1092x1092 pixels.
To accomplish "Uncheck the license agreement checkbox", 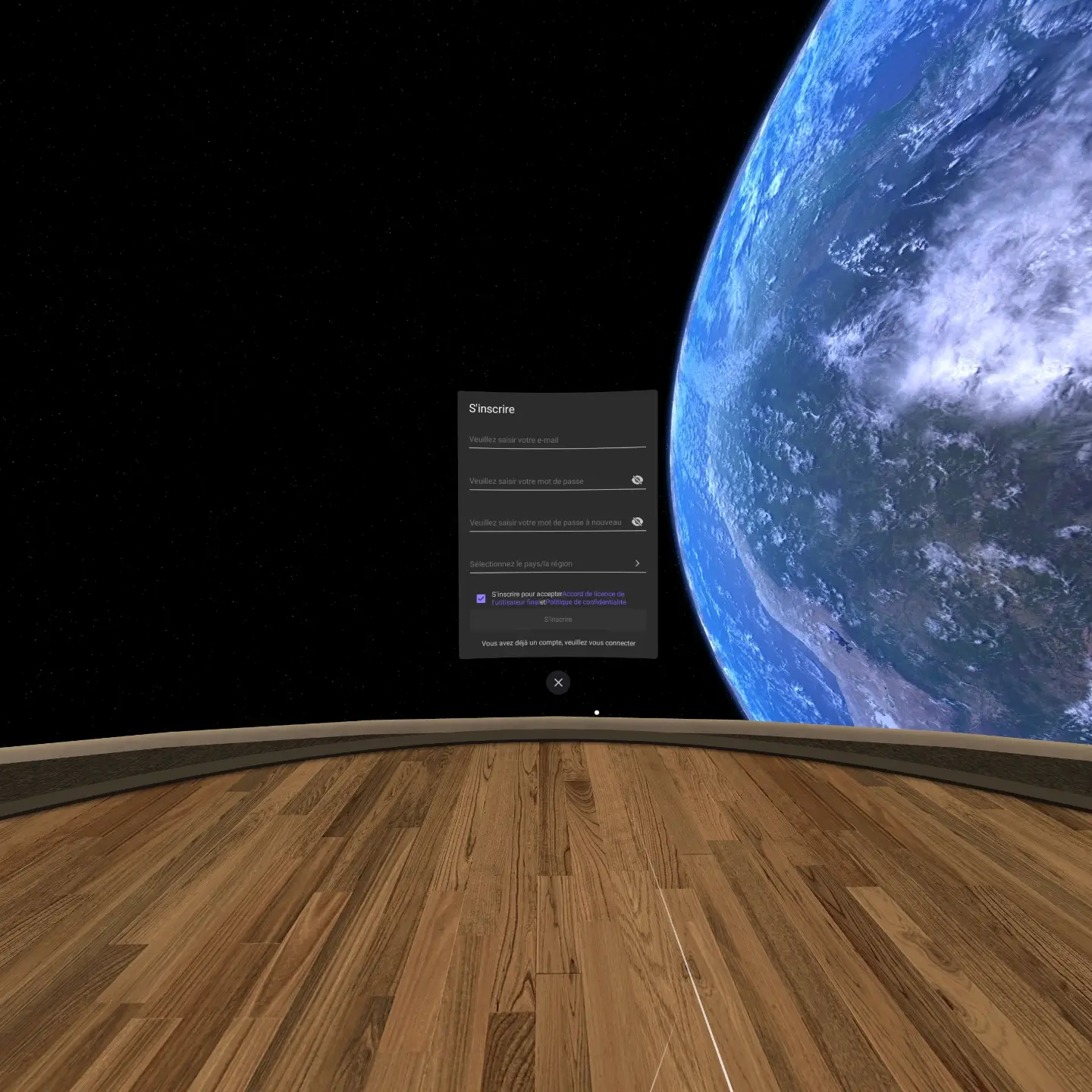I will 481,598.
